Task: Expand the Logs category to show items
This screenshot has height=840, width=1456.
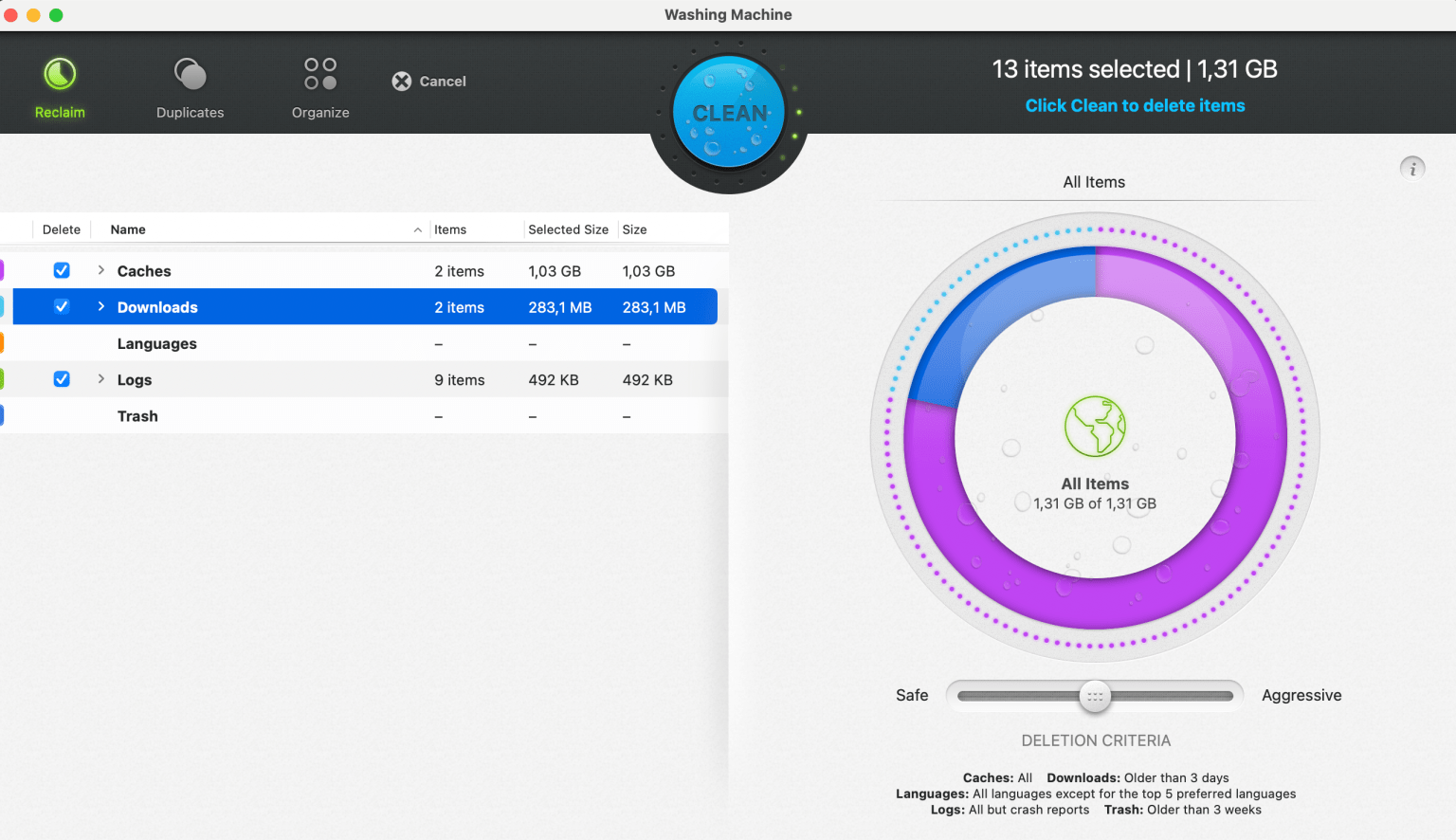Action: 100,378
